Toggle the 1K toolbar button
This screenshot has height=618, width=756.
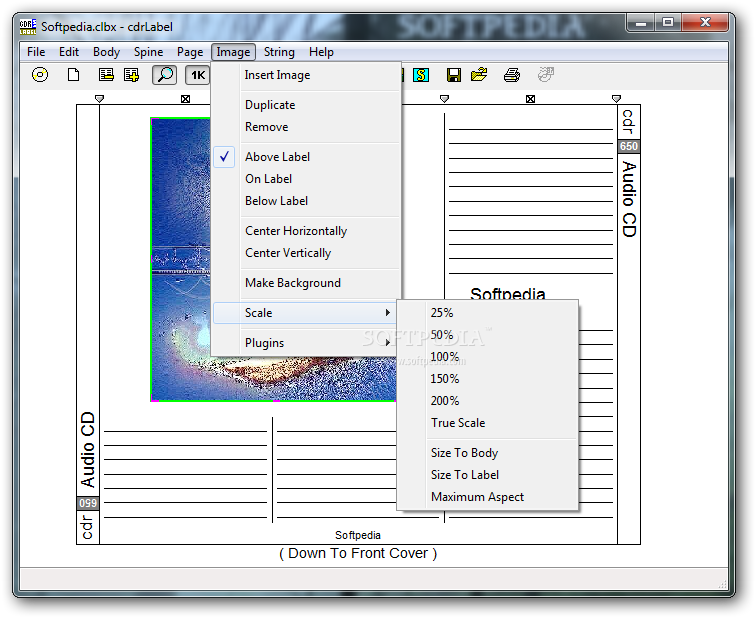[198, 75]
